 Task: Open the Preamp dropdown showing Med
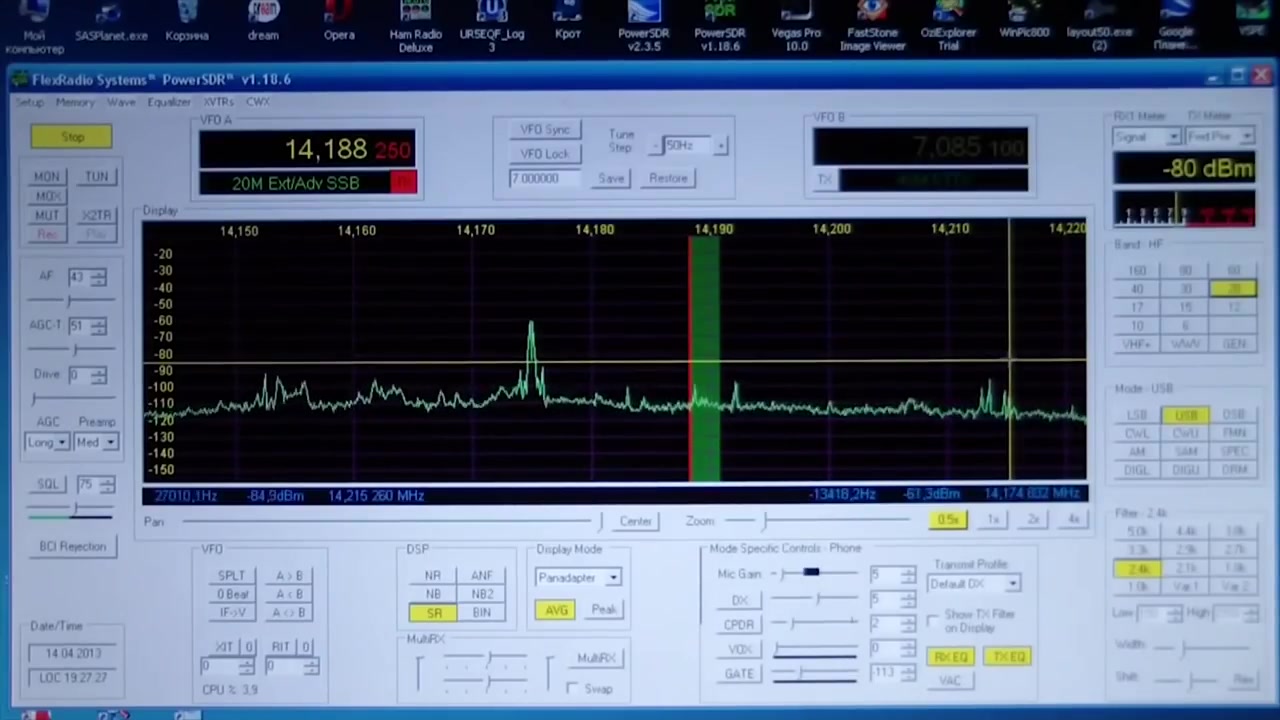point(96,442)
